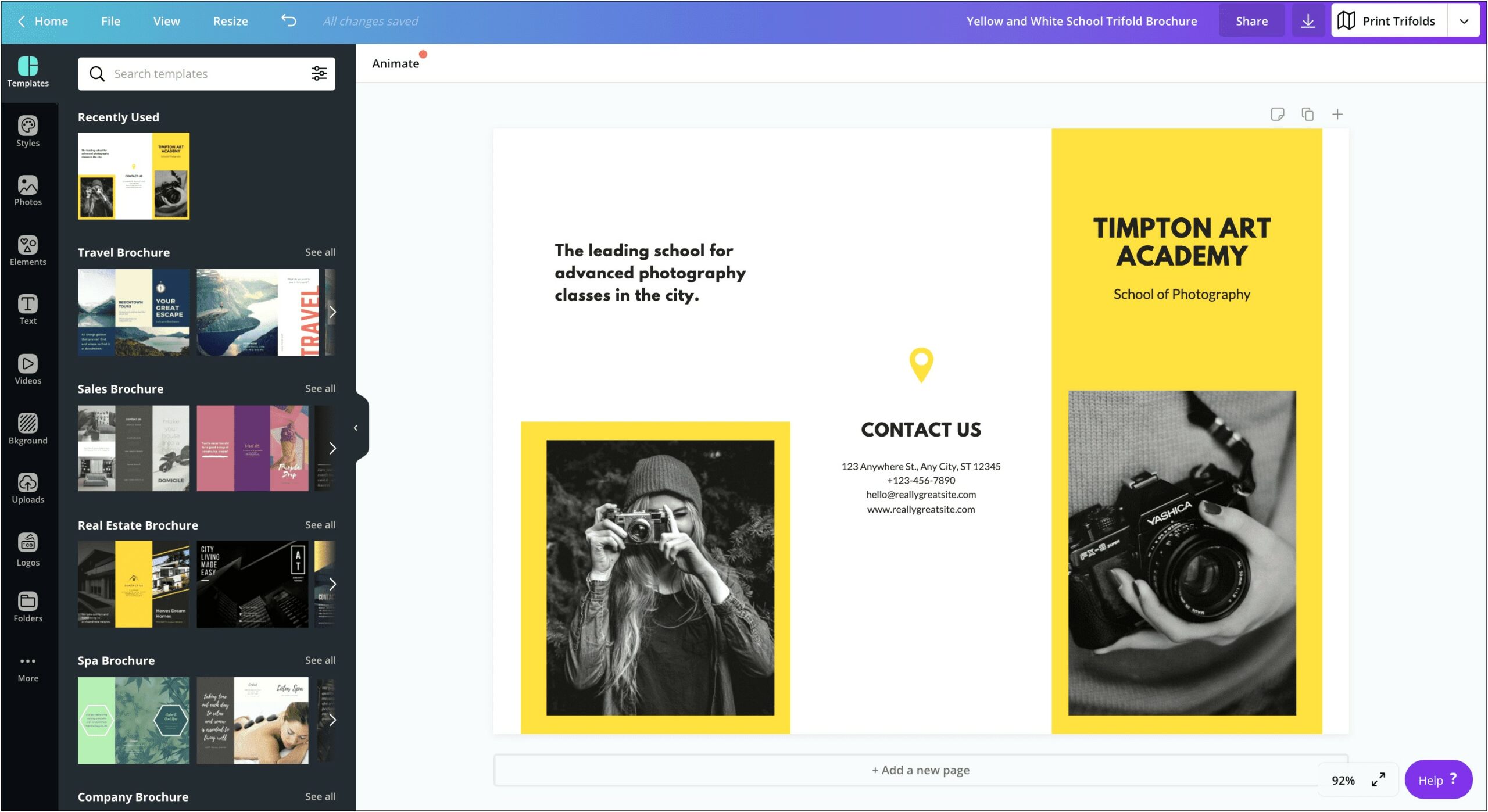Open the Photos panel

27,192
